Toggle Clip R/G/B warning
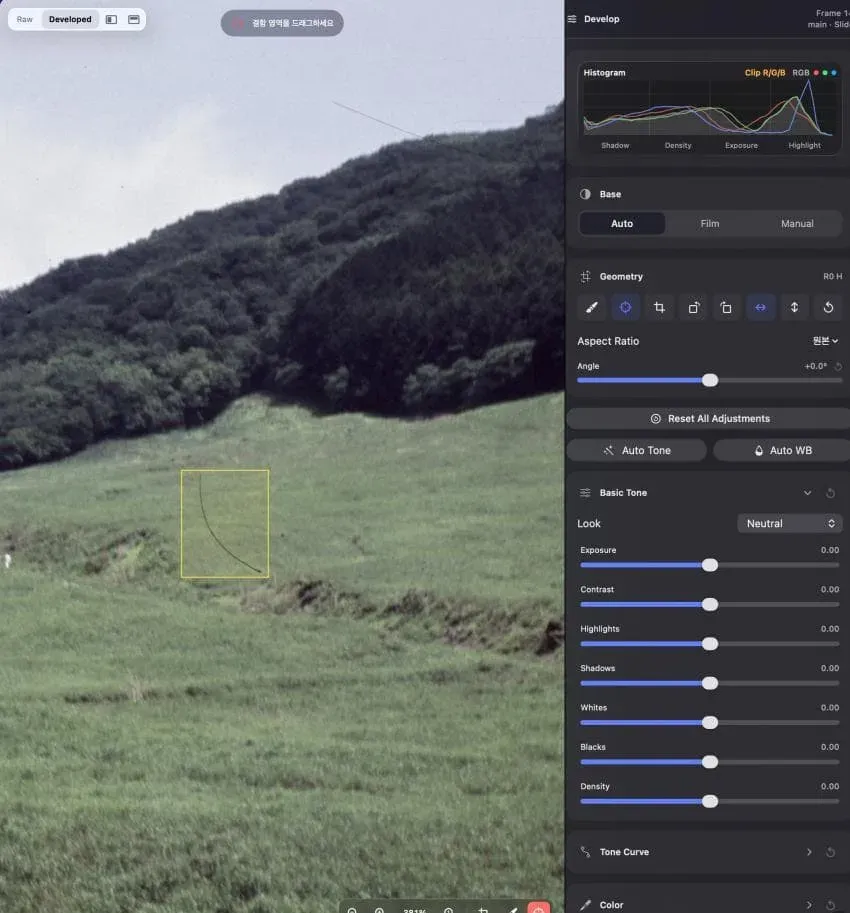This screenshot has width=850, height=913. tap(765, 73)
